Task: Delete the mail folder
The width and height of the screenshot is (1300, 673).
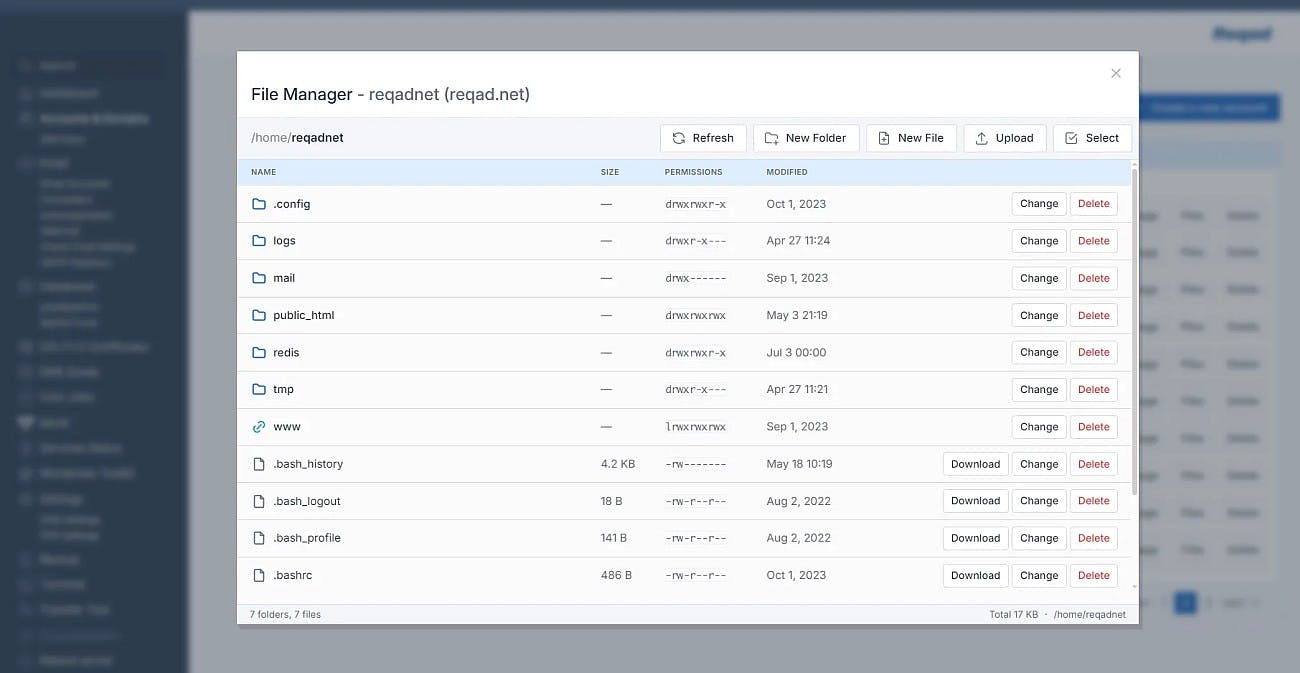Action: pyautogui.click(x=1094, y=278)
